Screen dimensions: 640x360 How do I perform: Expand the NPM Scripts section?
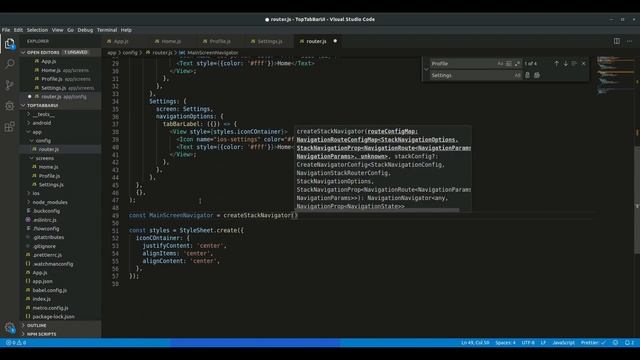coord(60,334)
